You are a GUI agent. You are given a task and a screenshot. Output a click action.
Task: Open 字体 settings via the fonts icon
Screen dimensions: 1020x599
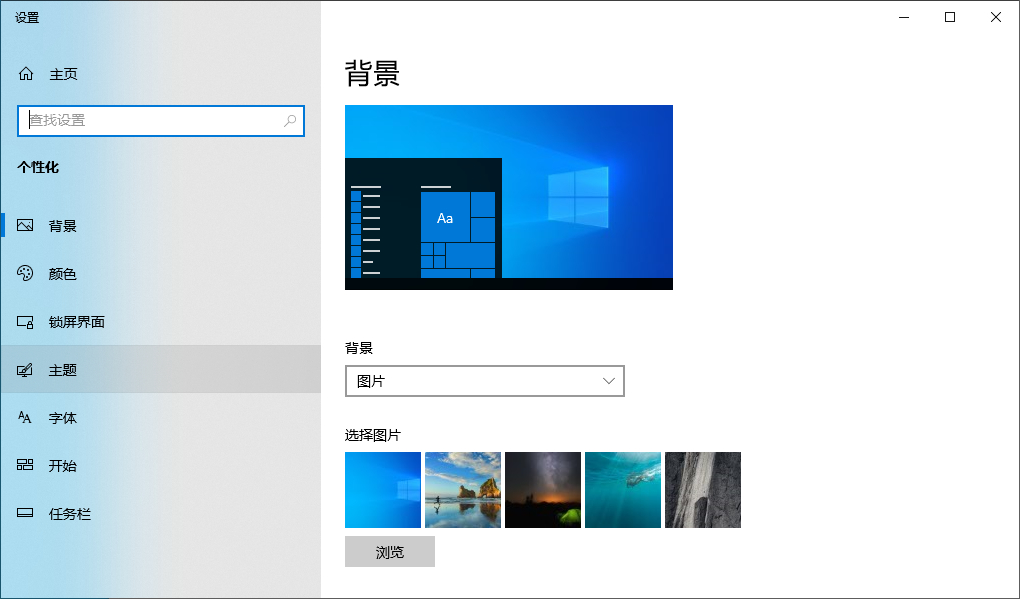tap(24, 418)
